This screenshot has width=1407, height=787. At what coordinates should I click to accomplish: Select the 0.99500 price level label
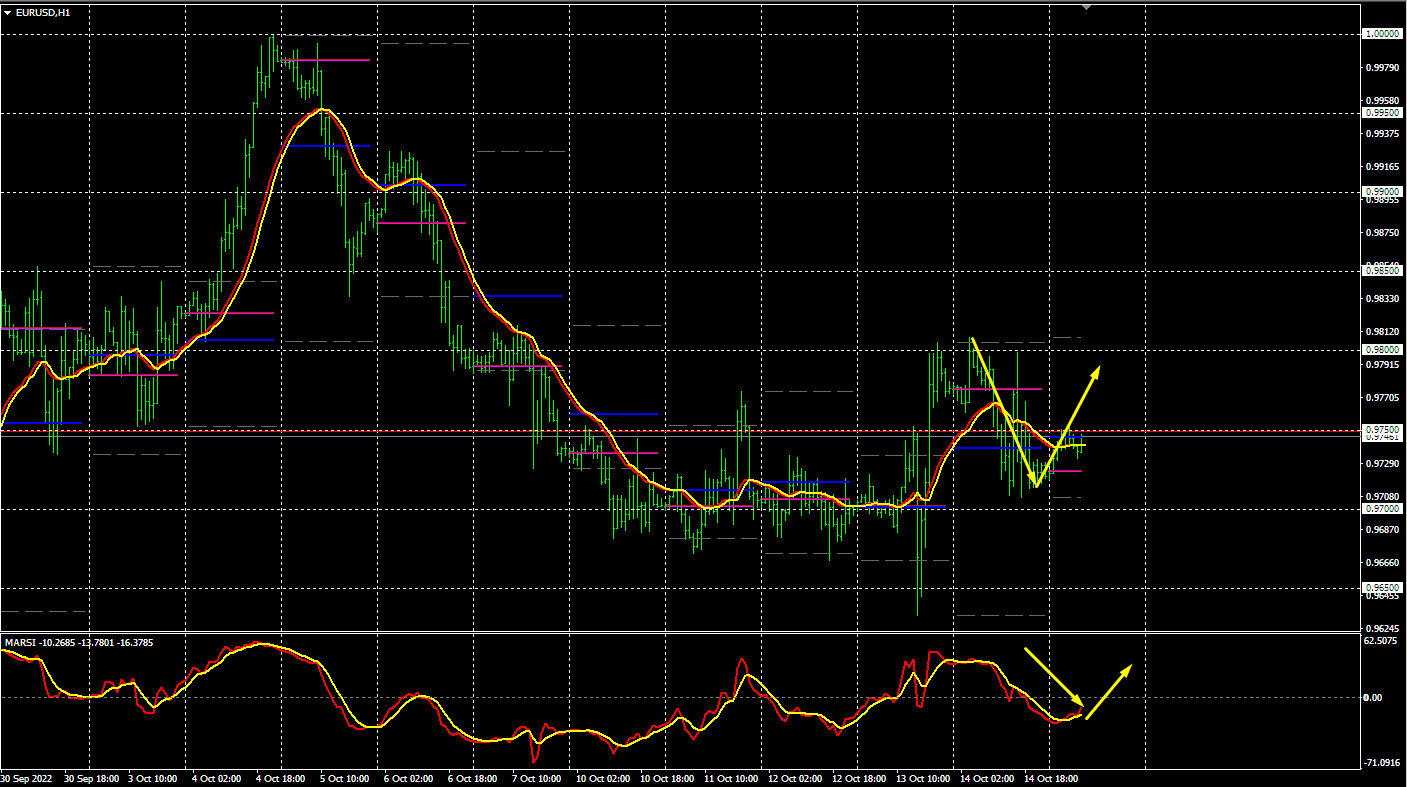[1381, 113]
